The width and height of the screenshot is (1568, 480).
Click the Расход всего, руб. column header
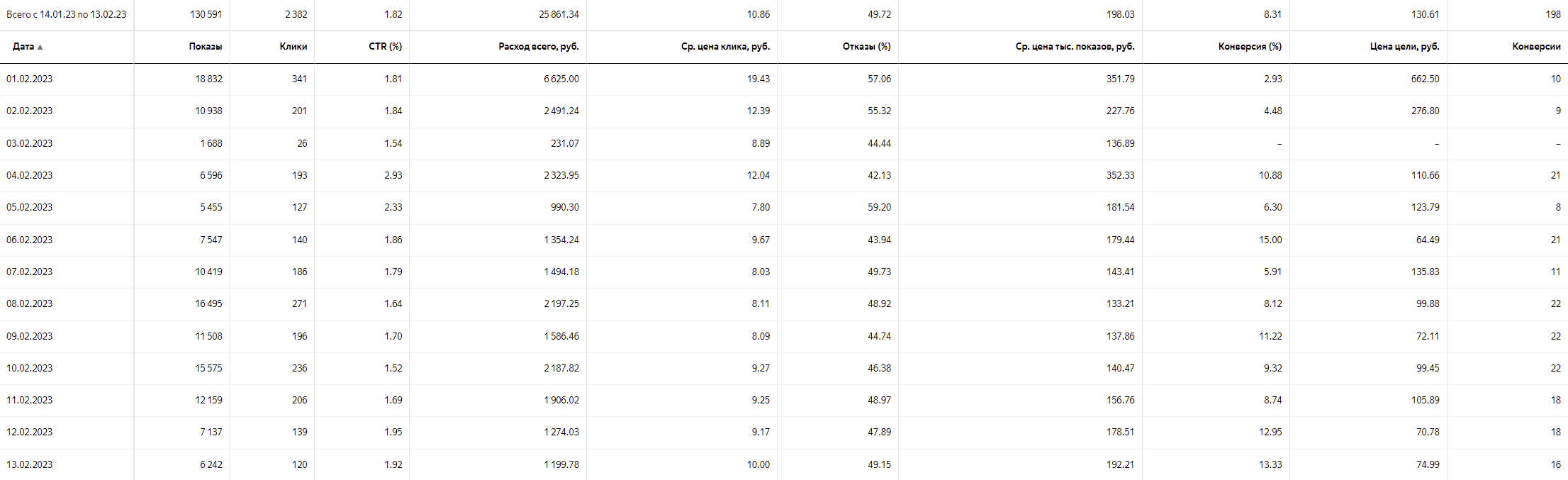click(539, 46)
